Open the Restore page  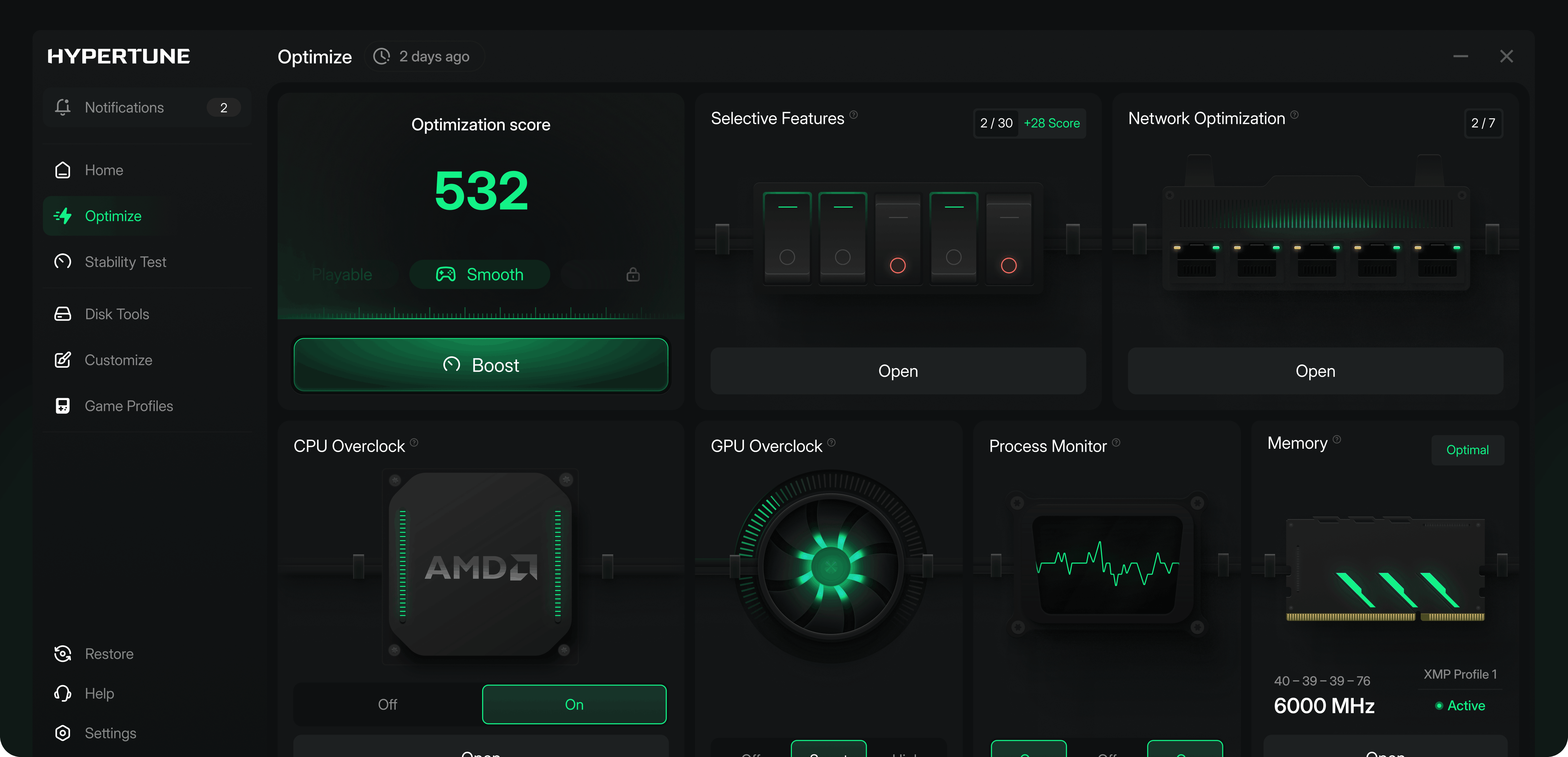tap(147, 653)
